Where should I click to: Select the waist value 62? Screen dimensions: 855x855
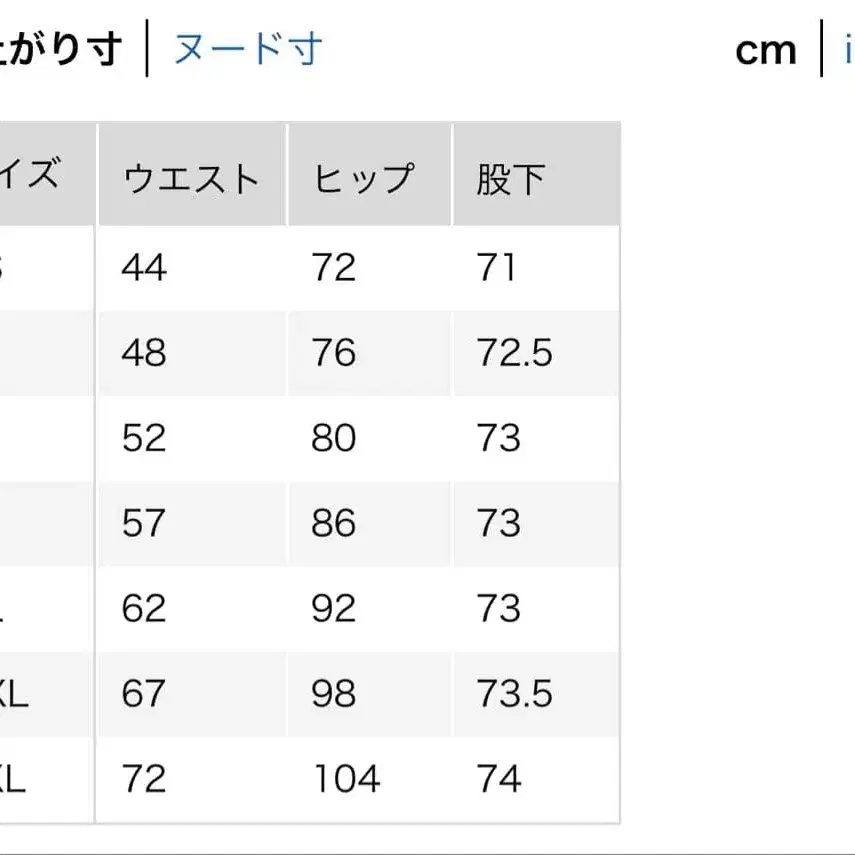pyautogui.click(x=142, y=608)
